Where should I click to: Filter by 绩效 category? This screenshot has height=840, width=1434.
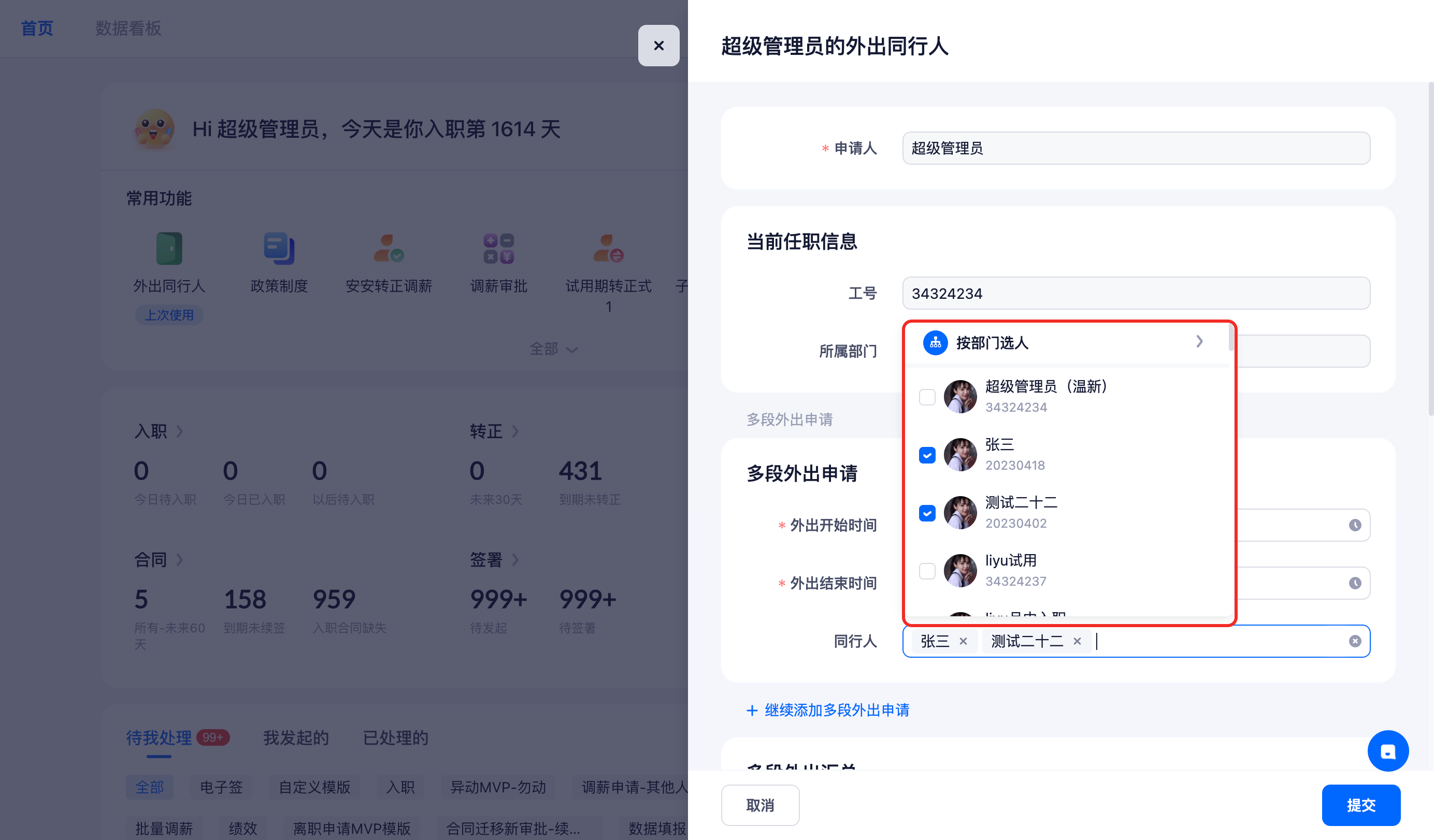[243, 828]
